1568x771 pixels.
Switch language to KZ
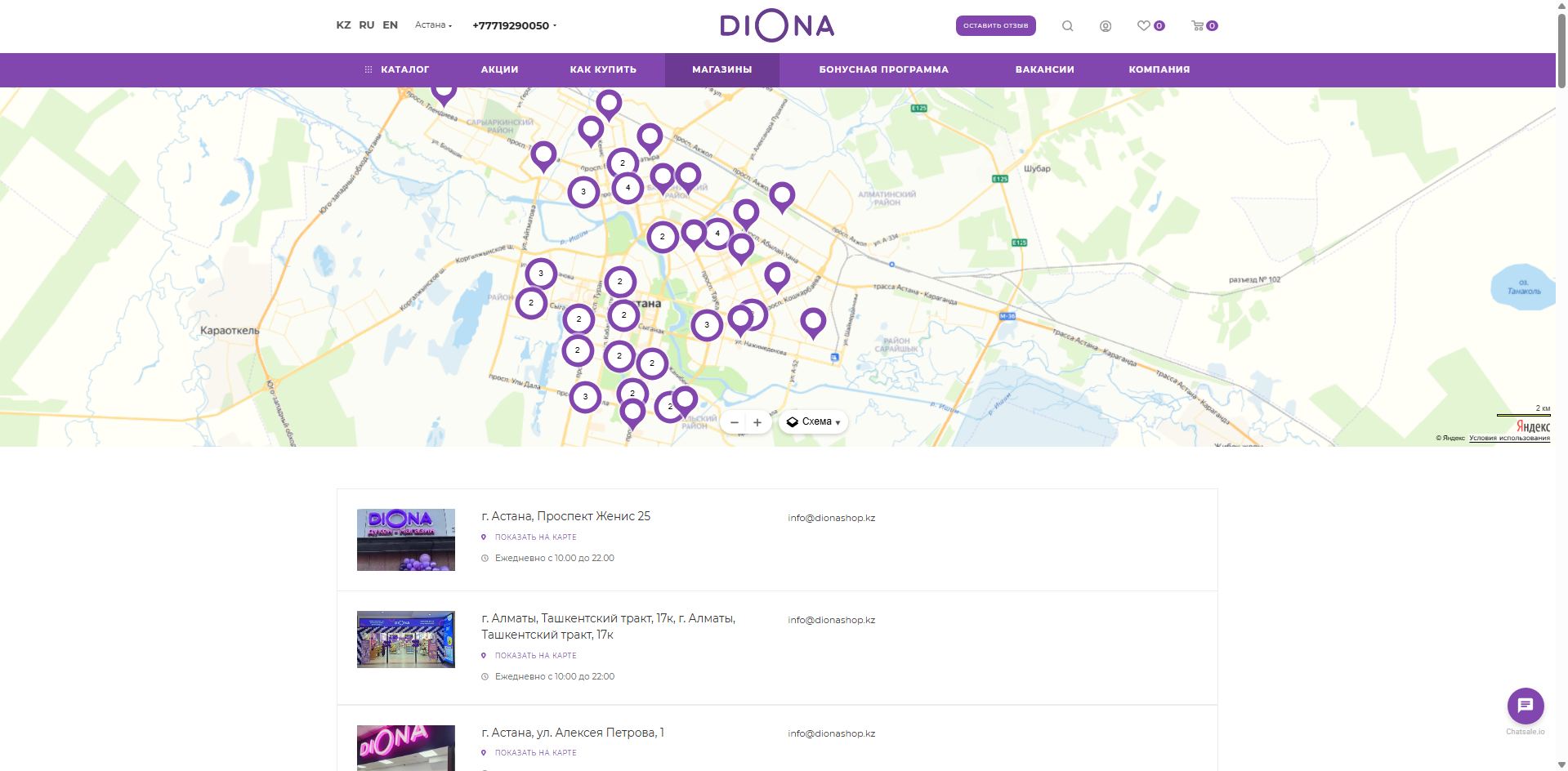(x=343, y=25)
